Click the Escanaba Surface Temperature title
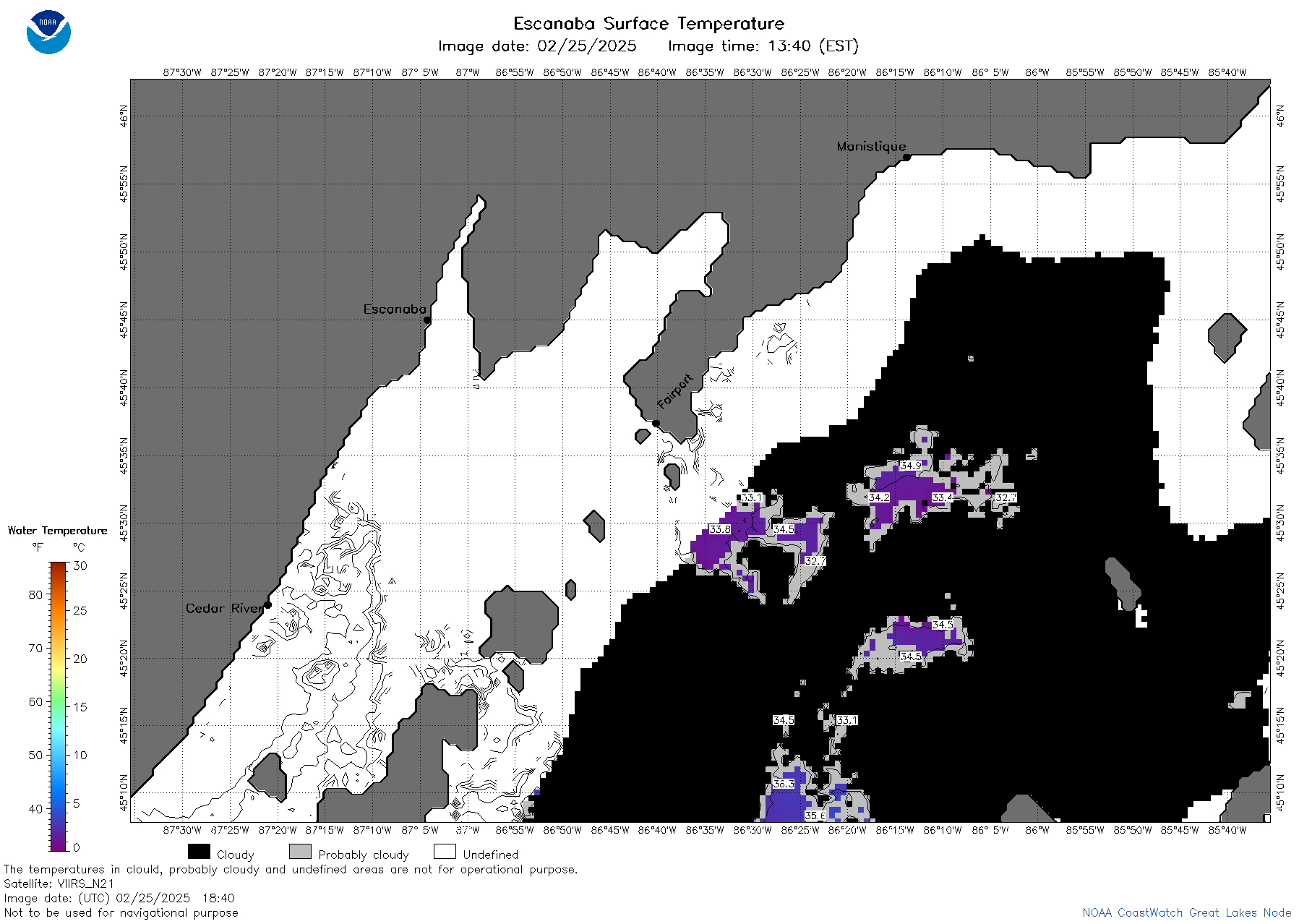Screen dimensions: 1299x924 (x=648, y=24)
